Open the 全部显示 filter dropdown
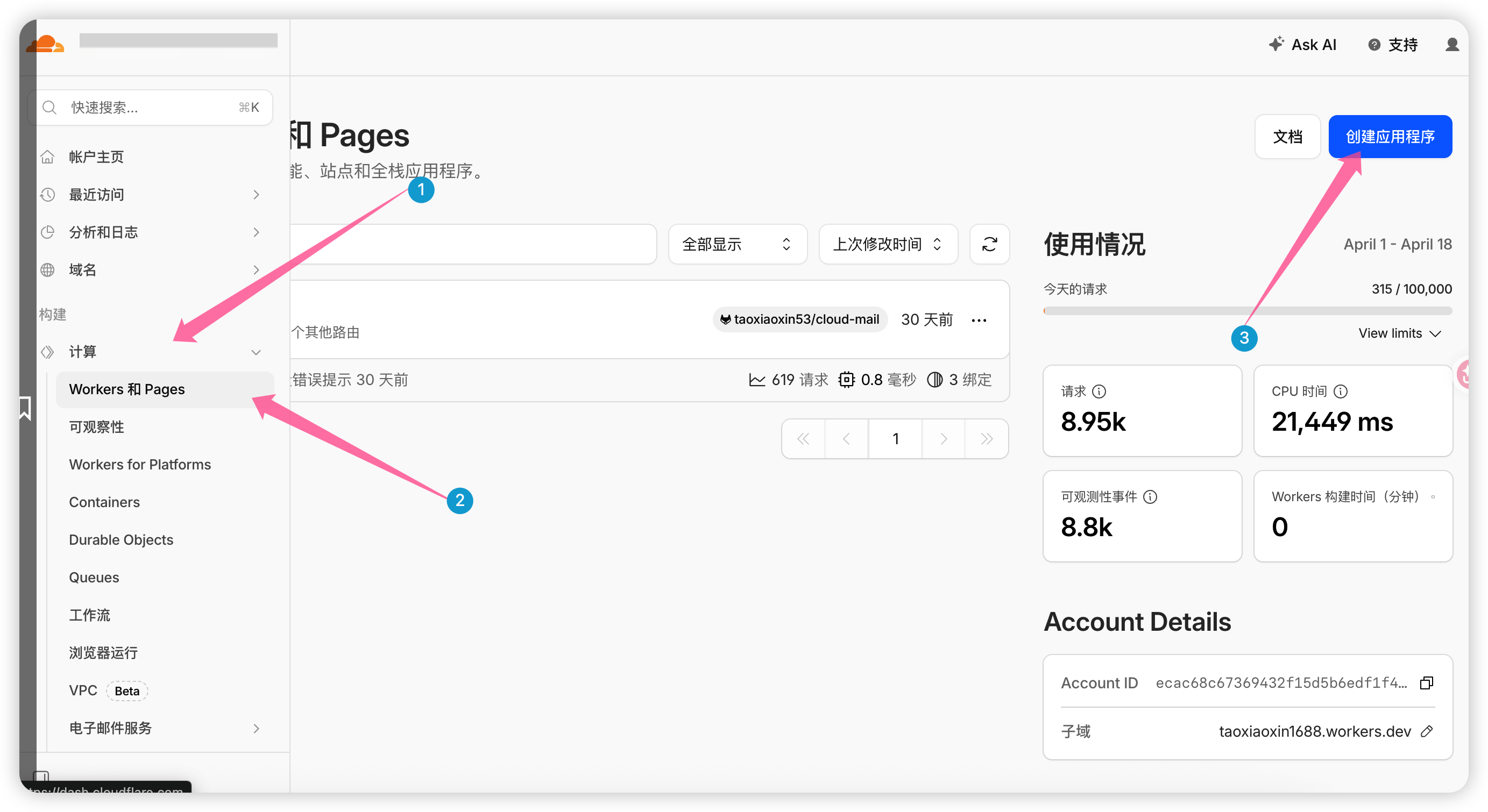This screenshot has height=812, width=1488. point(737,244)
